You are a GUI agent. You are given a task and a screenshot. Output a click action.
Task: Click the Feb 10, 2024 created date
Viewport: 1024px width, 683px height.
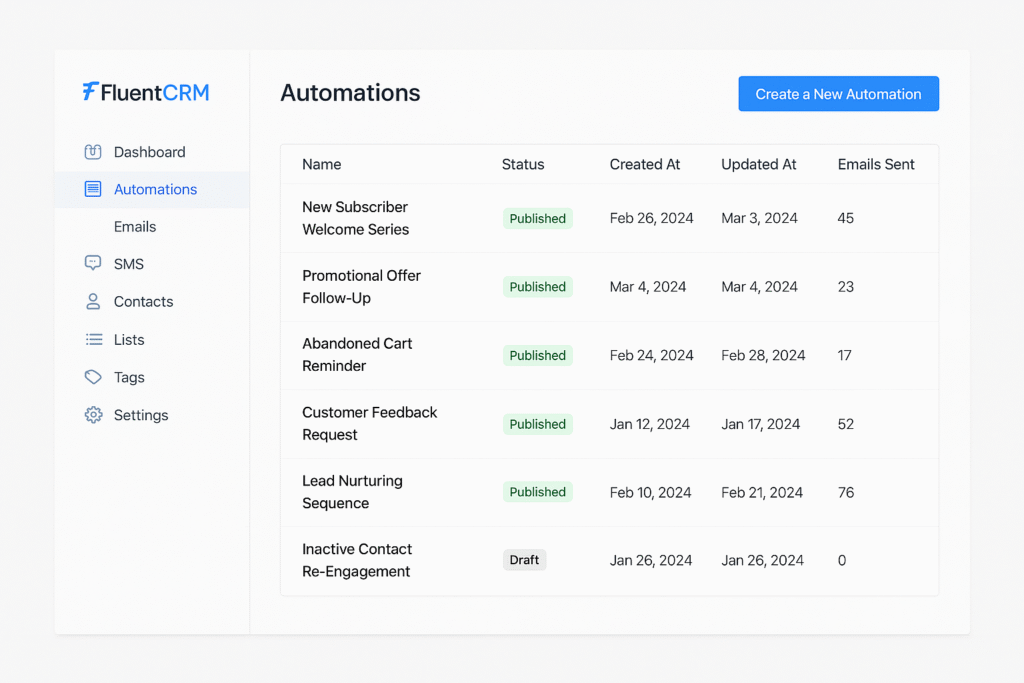click(650, 492)
